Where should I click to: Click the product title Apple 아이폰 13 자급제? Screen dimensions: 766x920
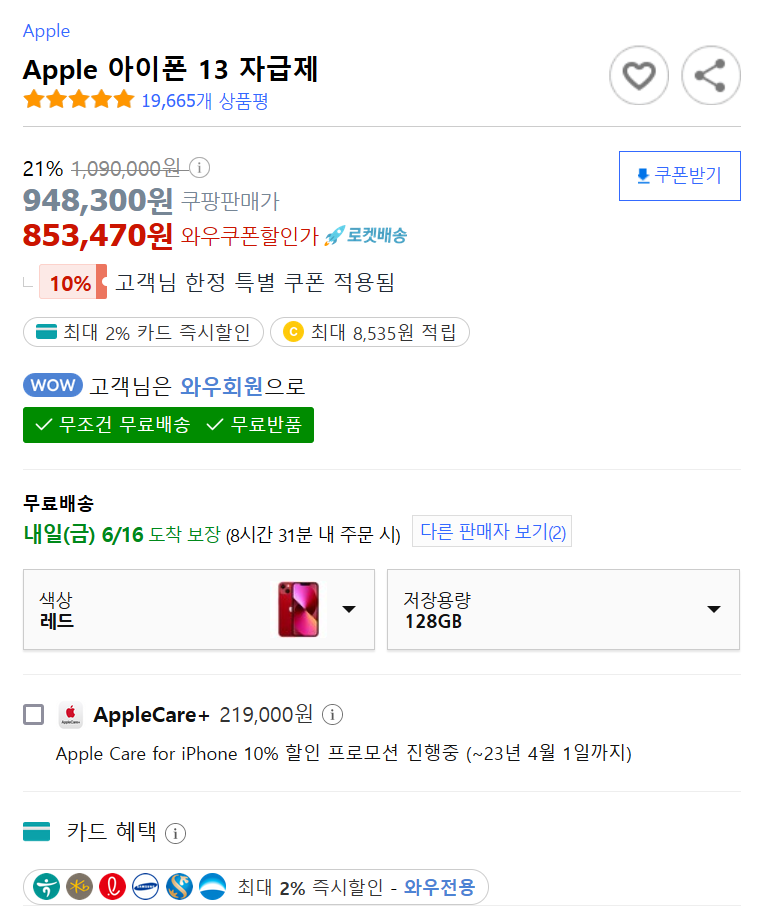pyautogui.click(x=171, y=69)
